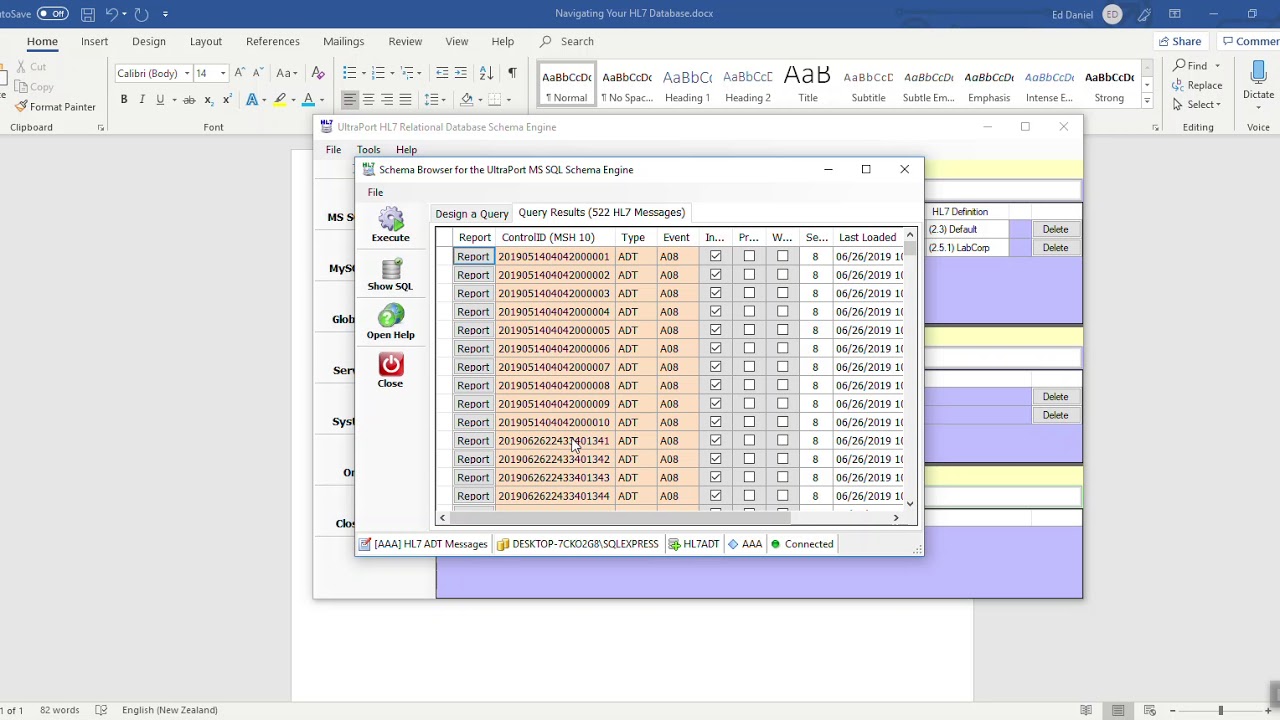Increase the font size
The image size is (1280, 720).
pyautogui.click(x=239, y=73)
